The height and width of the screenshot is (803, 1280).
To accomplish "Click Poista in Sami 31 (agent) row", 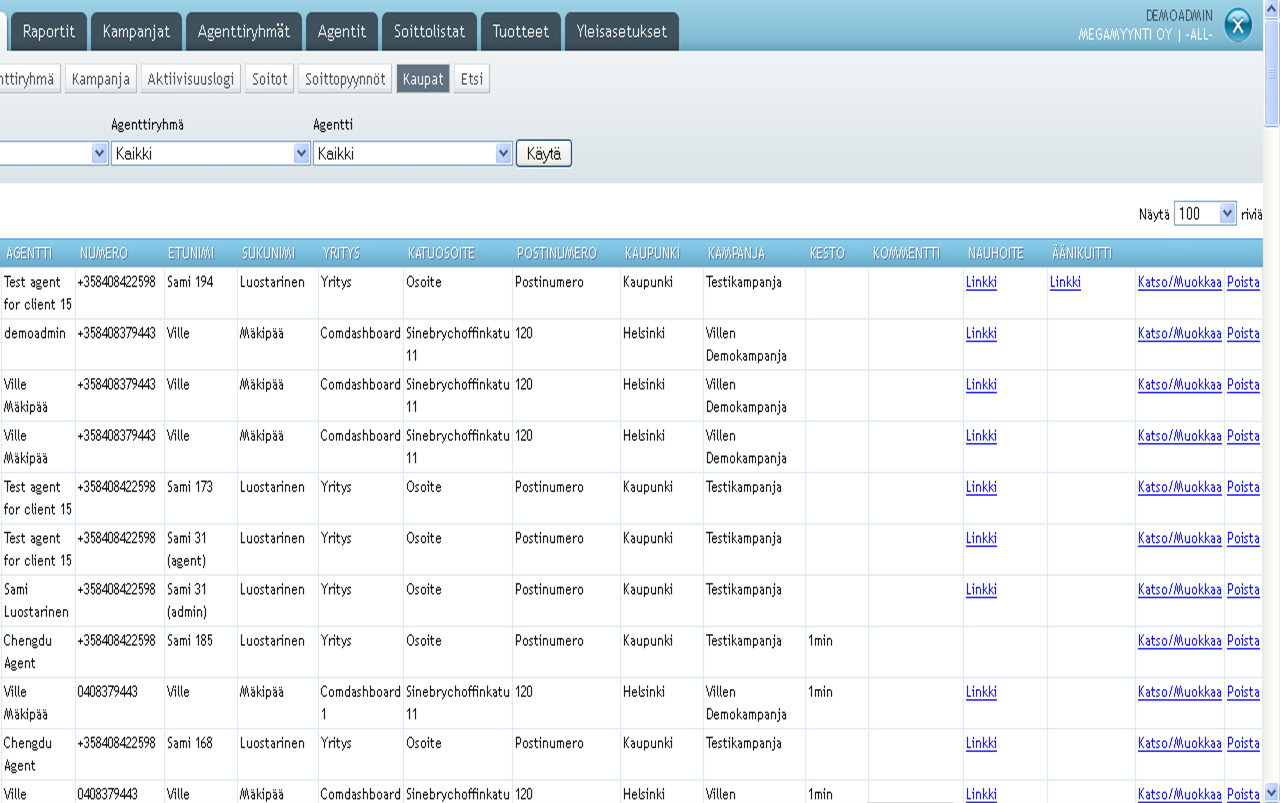I will 1243,538.
